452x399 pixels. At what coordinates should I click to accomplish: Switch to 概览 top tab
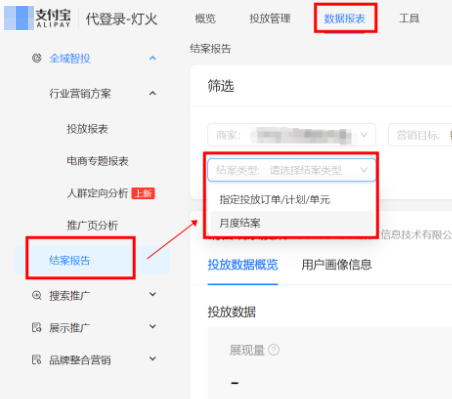click(205, 18)
